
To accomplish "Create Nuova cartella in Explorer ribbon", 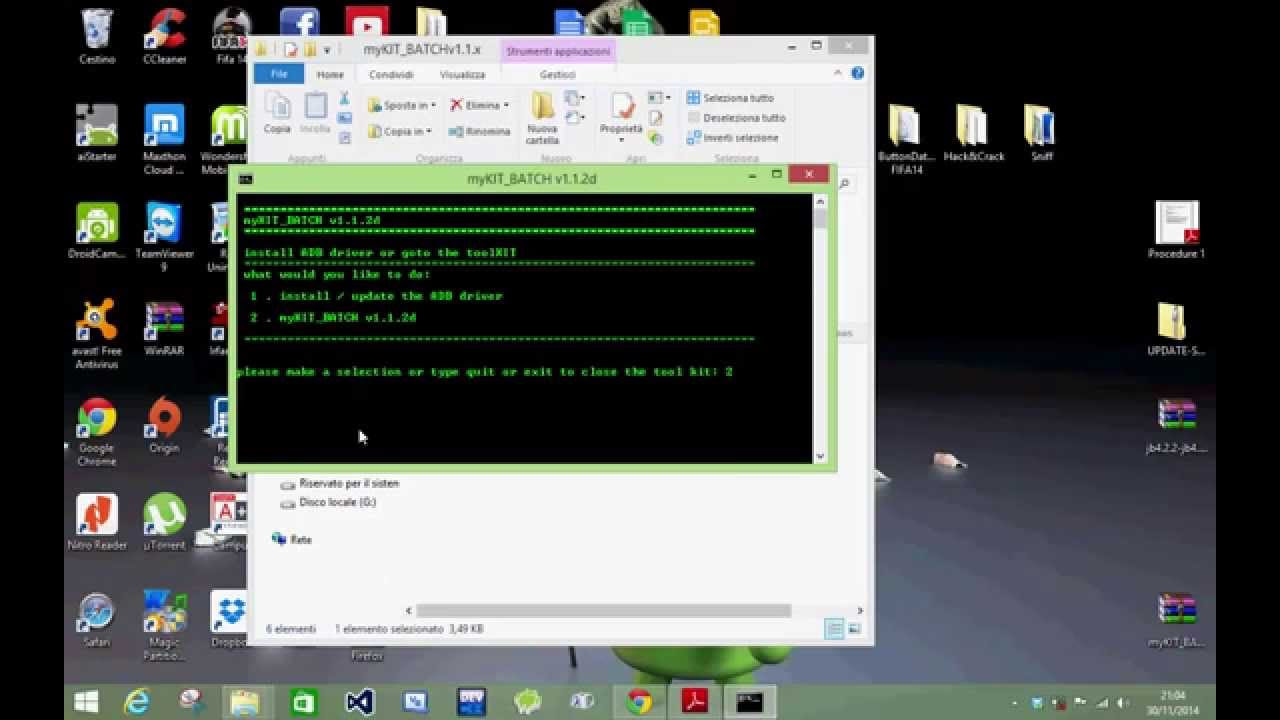I will [542, 117].
